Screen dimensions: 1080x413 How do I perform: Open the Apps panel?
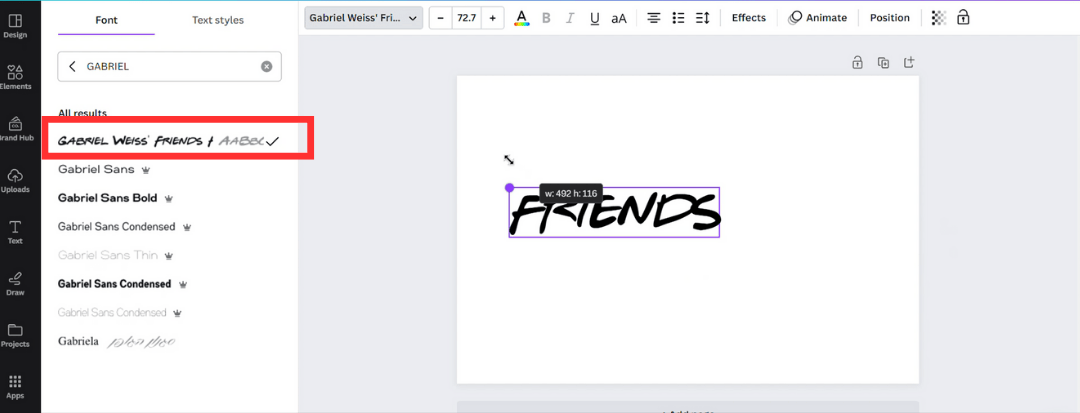15,385
